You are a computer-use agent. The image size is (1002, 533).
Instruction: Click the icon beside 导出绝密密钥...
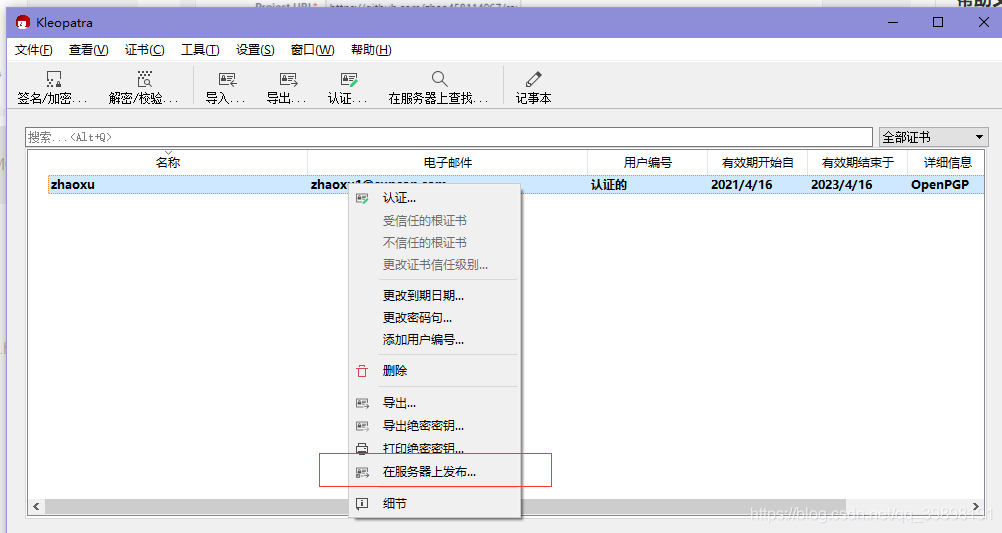(362, 426)
